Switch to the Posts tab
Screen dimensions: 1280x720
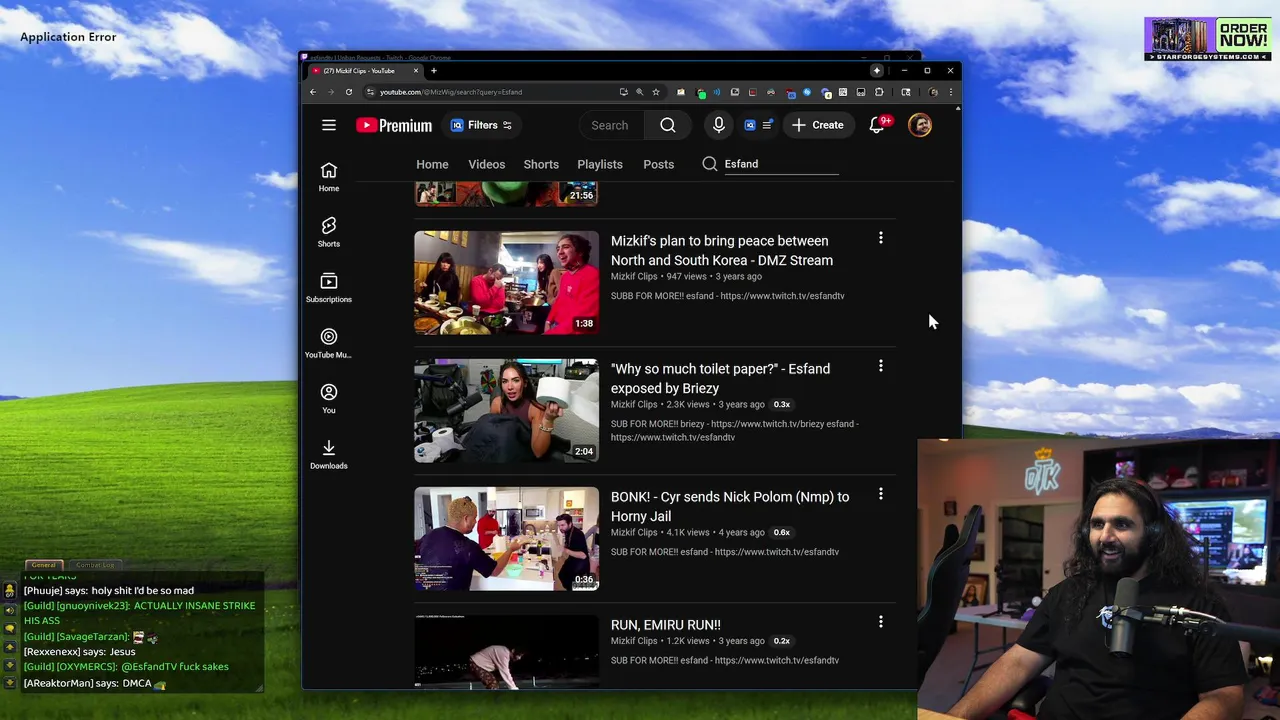[x=658, y=164]
